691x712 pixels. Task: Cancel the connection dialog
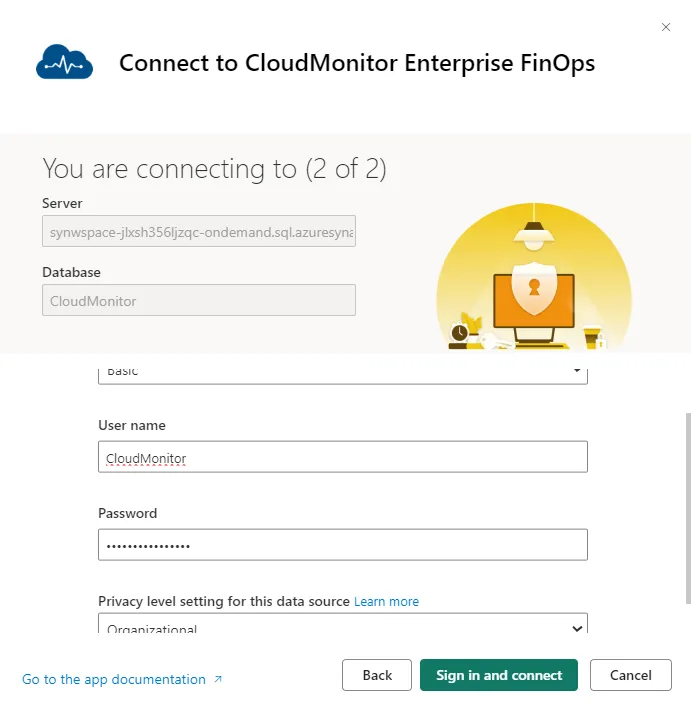pyautogui.click(x=631, y=675)
